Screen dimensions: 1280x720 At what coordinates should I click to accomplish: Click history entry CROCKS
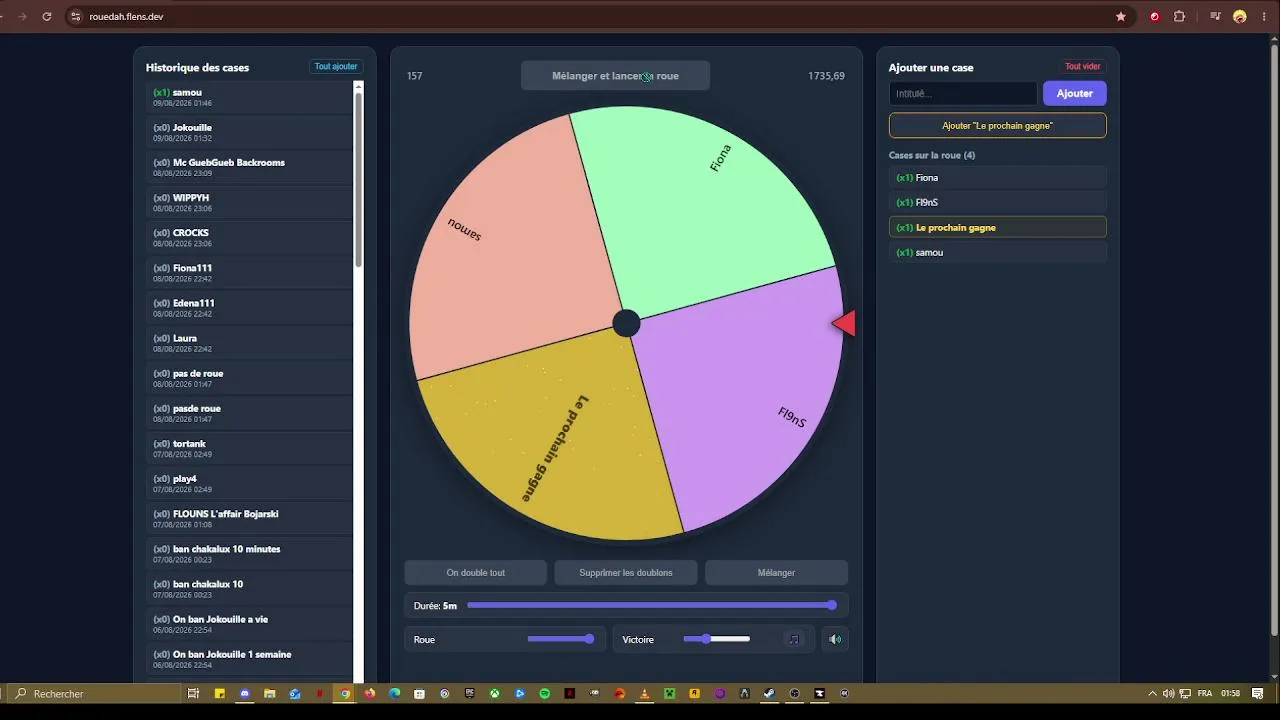(250, 237)
